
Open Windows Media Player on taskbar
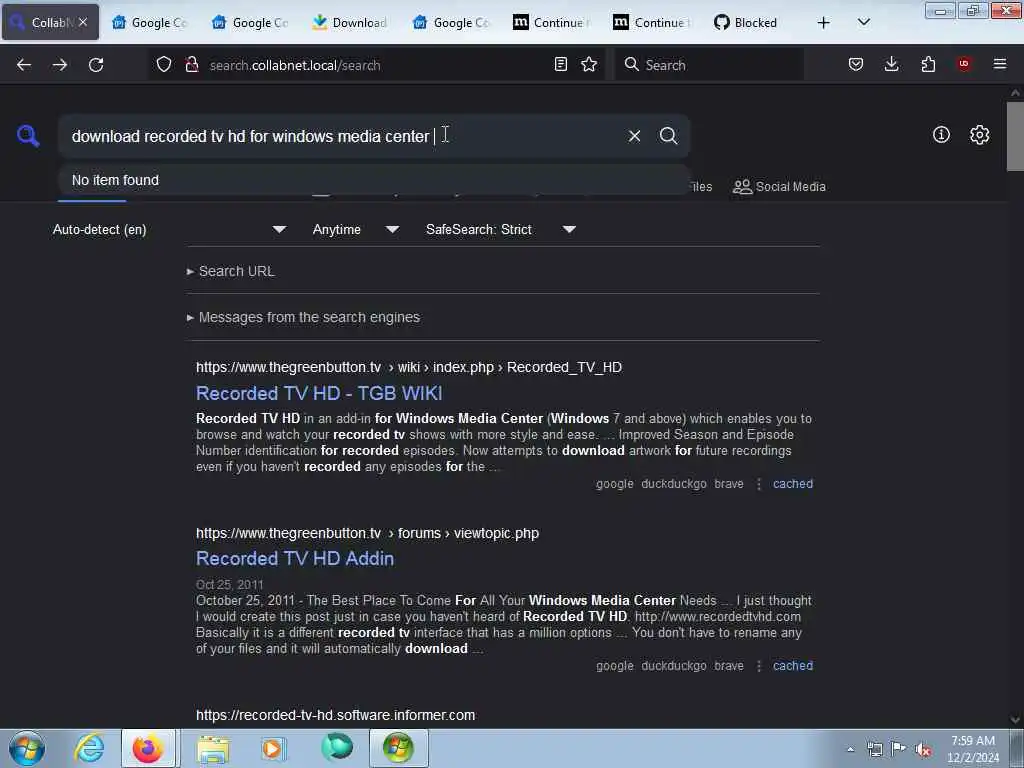(x=273, y=748)
